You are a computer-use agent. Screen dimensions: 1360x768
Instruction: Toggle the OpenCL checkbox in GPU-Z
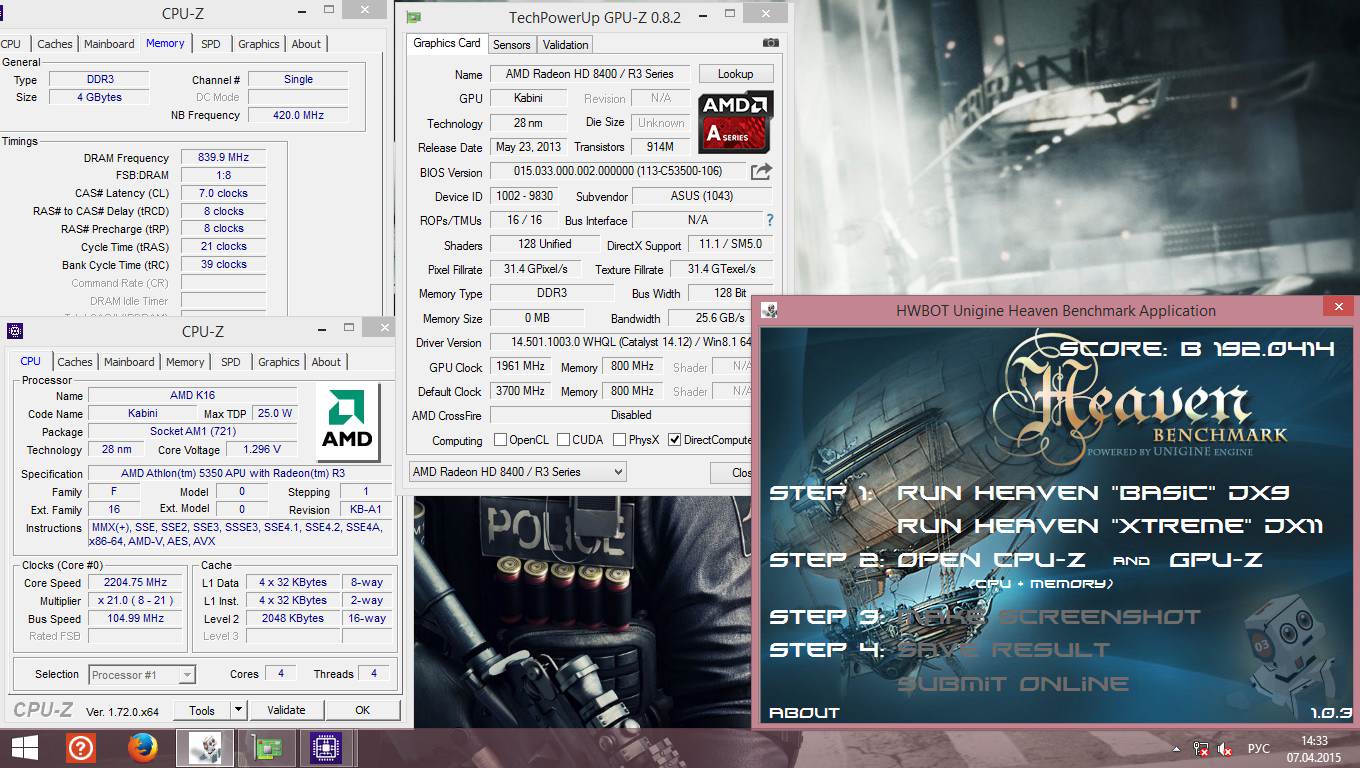click(500, 440)
